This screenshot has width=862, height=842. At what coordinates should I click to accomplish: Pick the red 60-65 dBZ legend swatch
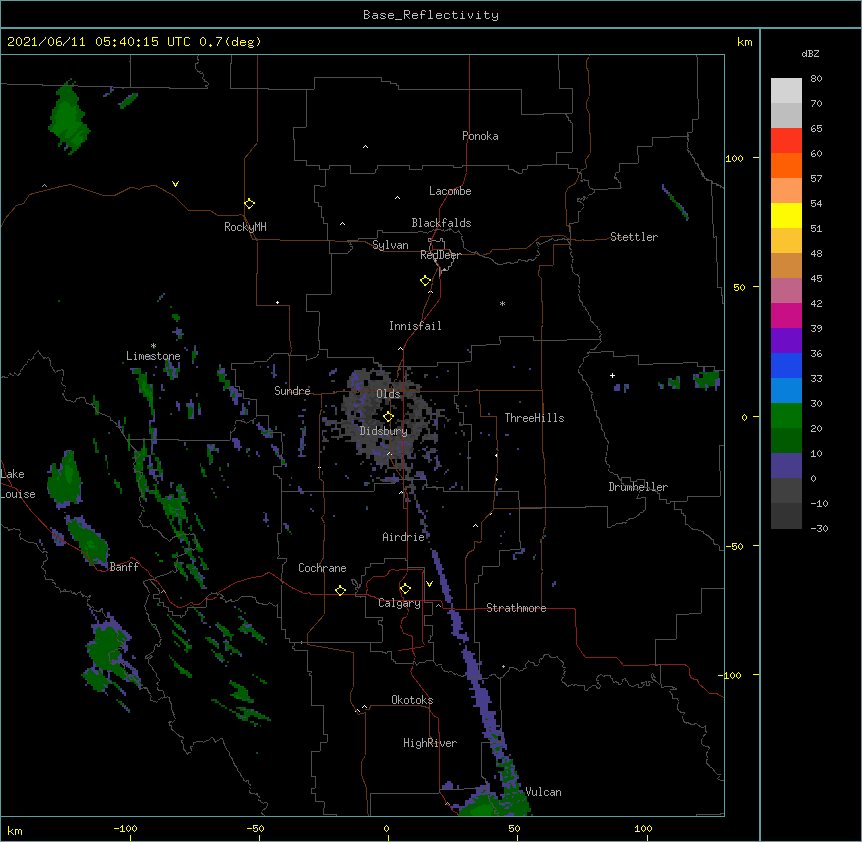coord(786,141)
